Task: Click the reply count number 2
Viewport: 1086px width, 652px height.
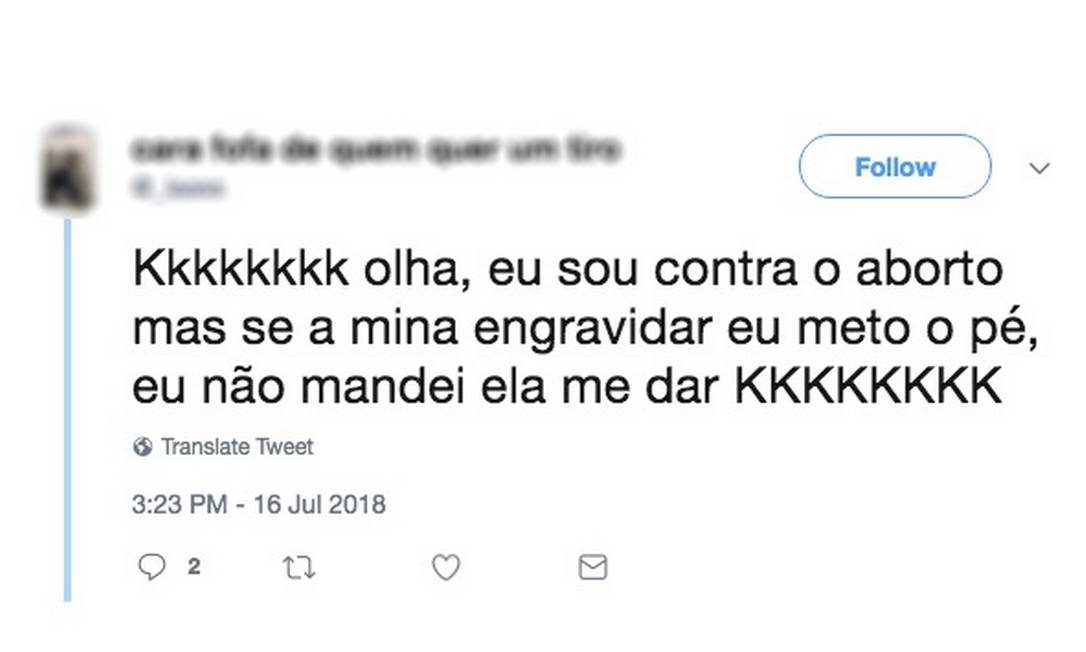Action: click(x=194, y=567)
